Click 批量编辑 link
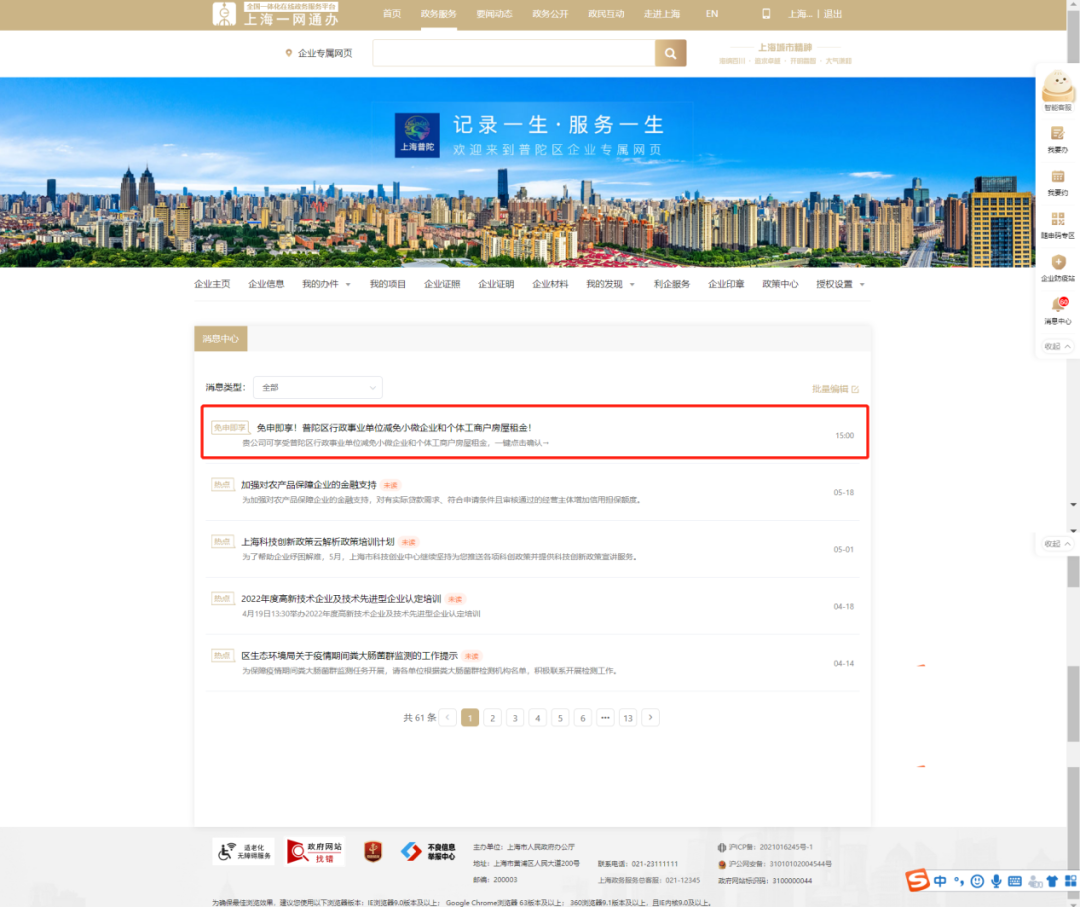Screen dimensions: 1080x907 pos(835,389)
